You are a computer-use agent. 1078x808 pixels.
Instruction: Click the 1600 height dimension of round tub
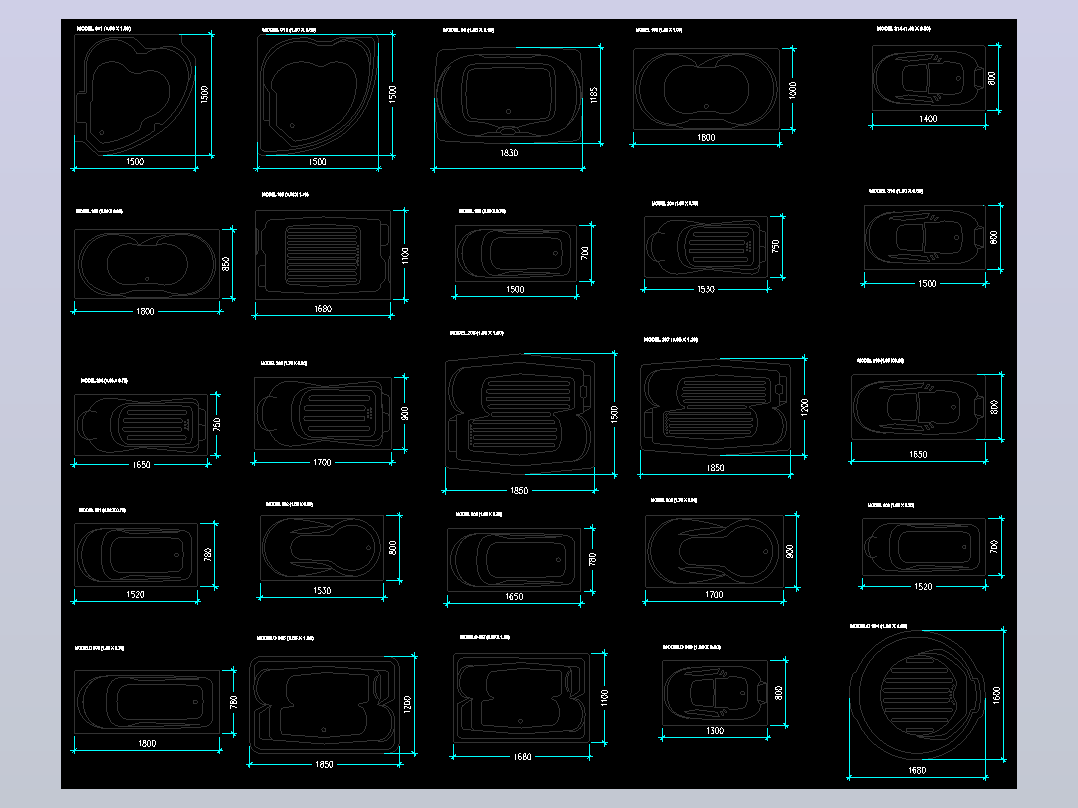click(997, 695)
